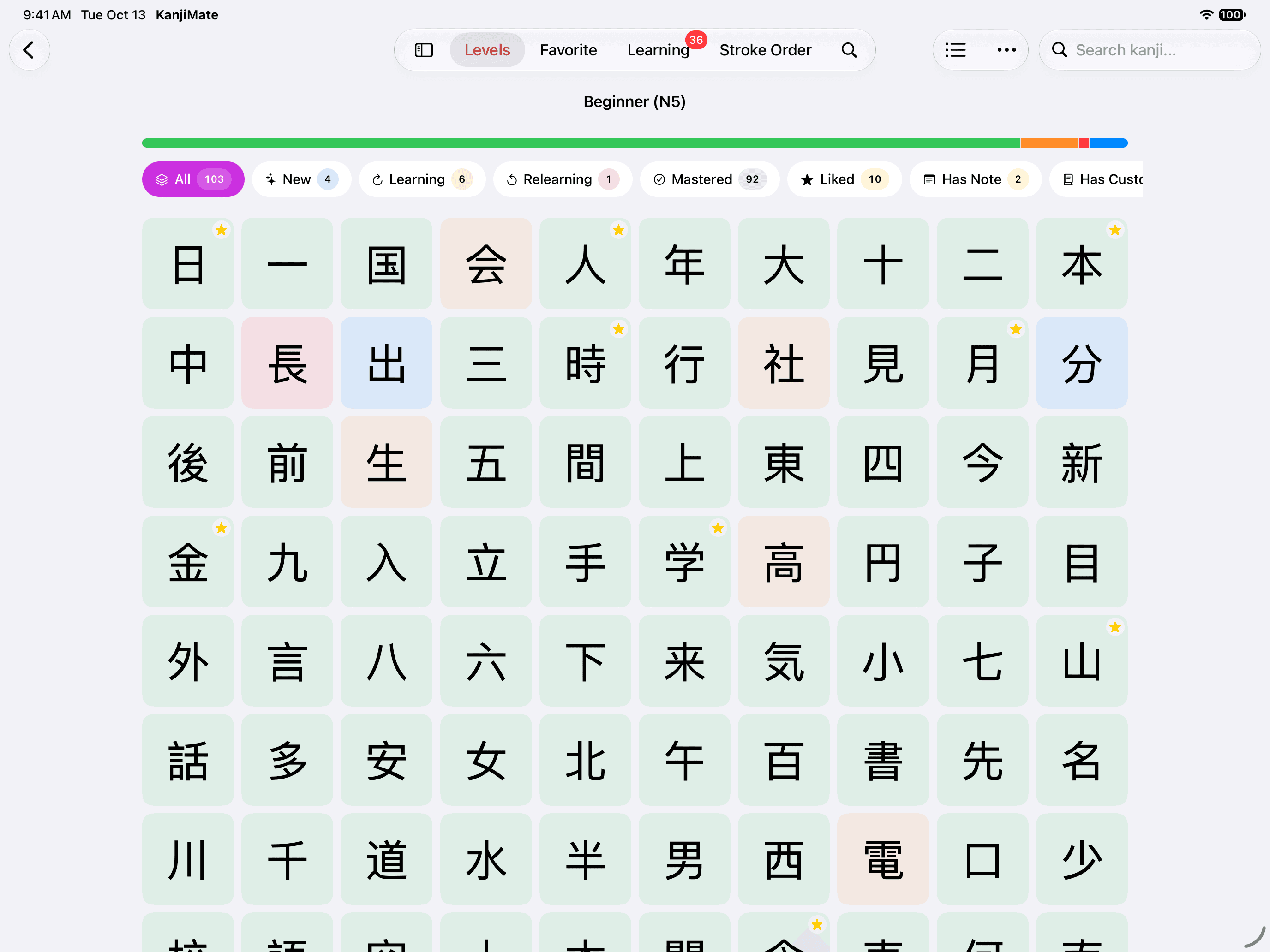This screenshot has width=1270, height=952.
Task: Click the star on the 月 card
Action: (x=1016, y=329)
